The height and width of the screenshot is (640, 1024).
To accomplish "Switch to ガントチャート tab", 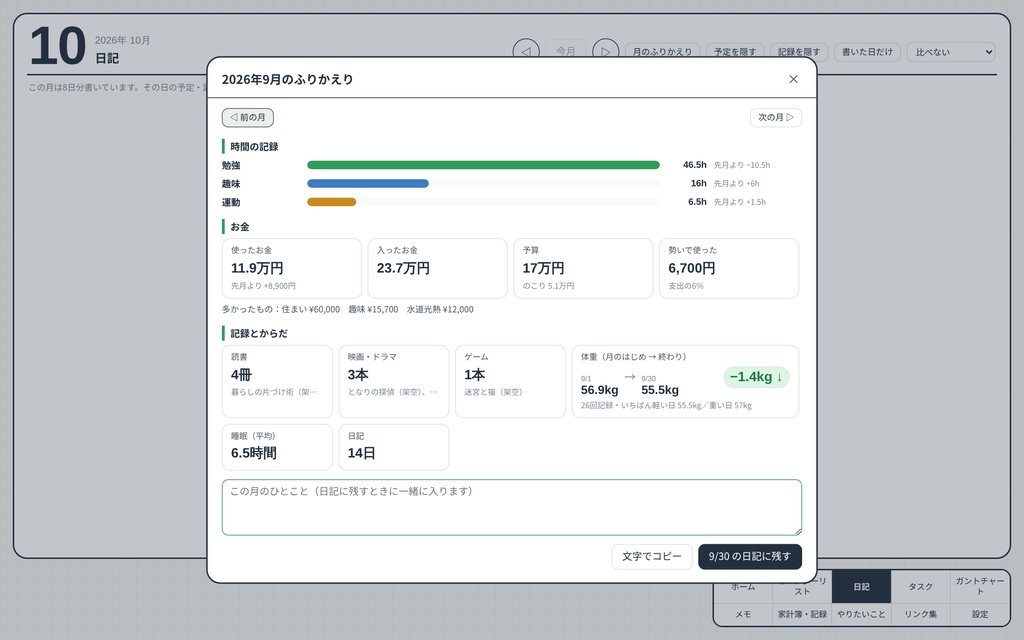I will 980,586.
